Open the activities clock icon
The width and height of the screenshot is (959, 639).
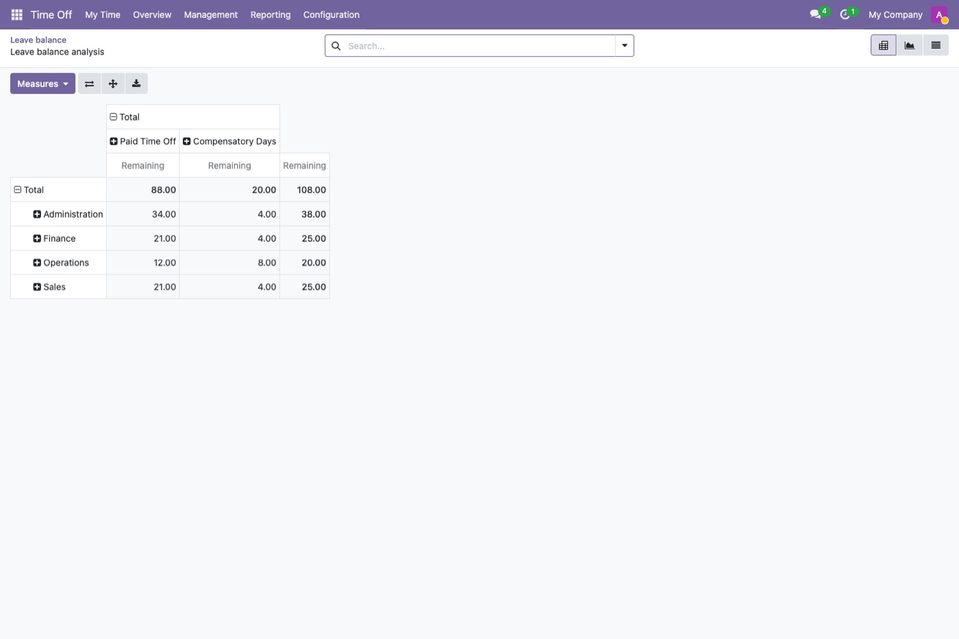[845, 14]
